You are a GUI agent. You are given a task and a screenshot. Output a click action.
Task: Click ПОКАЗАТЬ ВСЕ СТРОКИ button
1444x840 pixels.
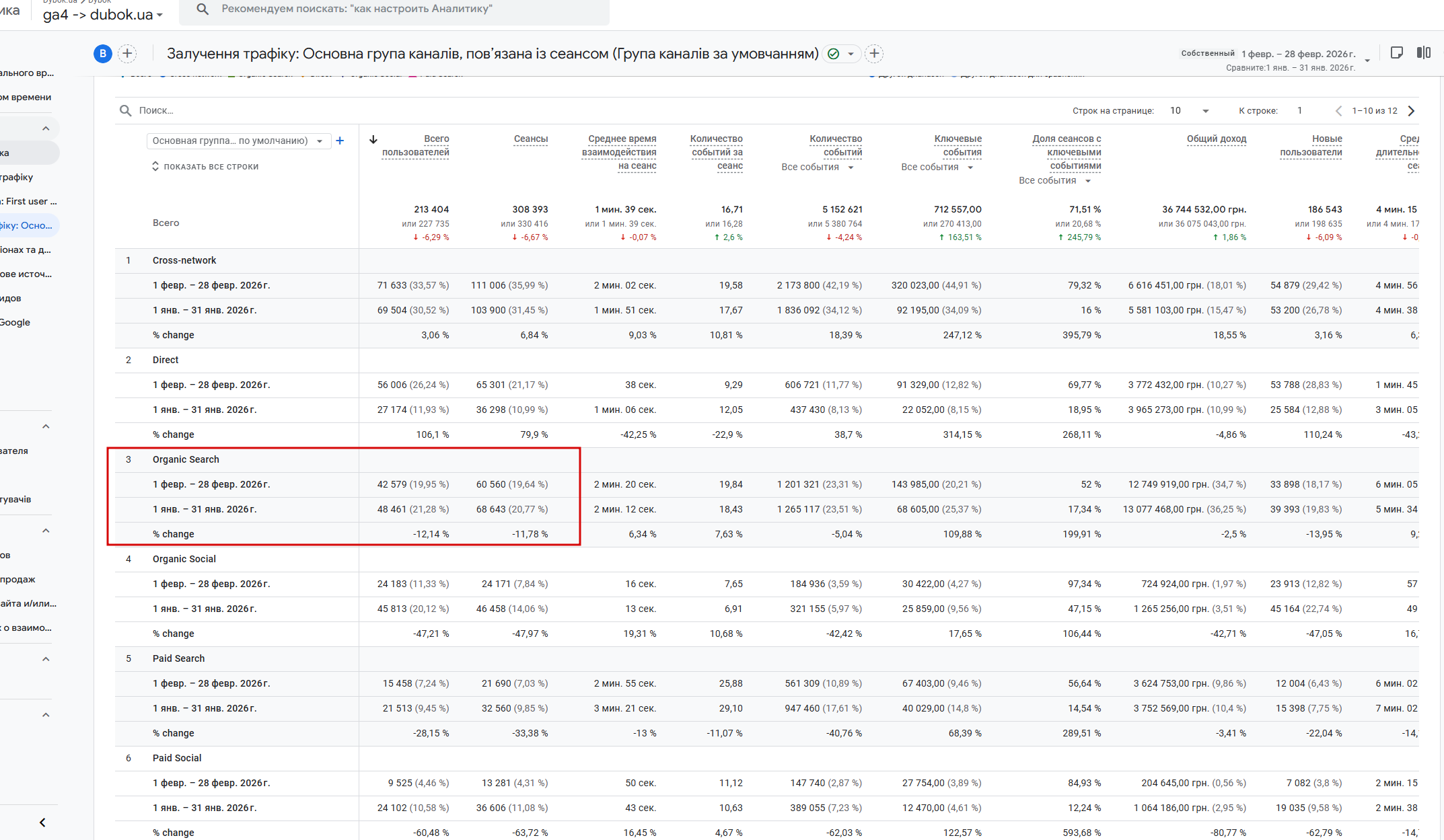pos(205,167)
